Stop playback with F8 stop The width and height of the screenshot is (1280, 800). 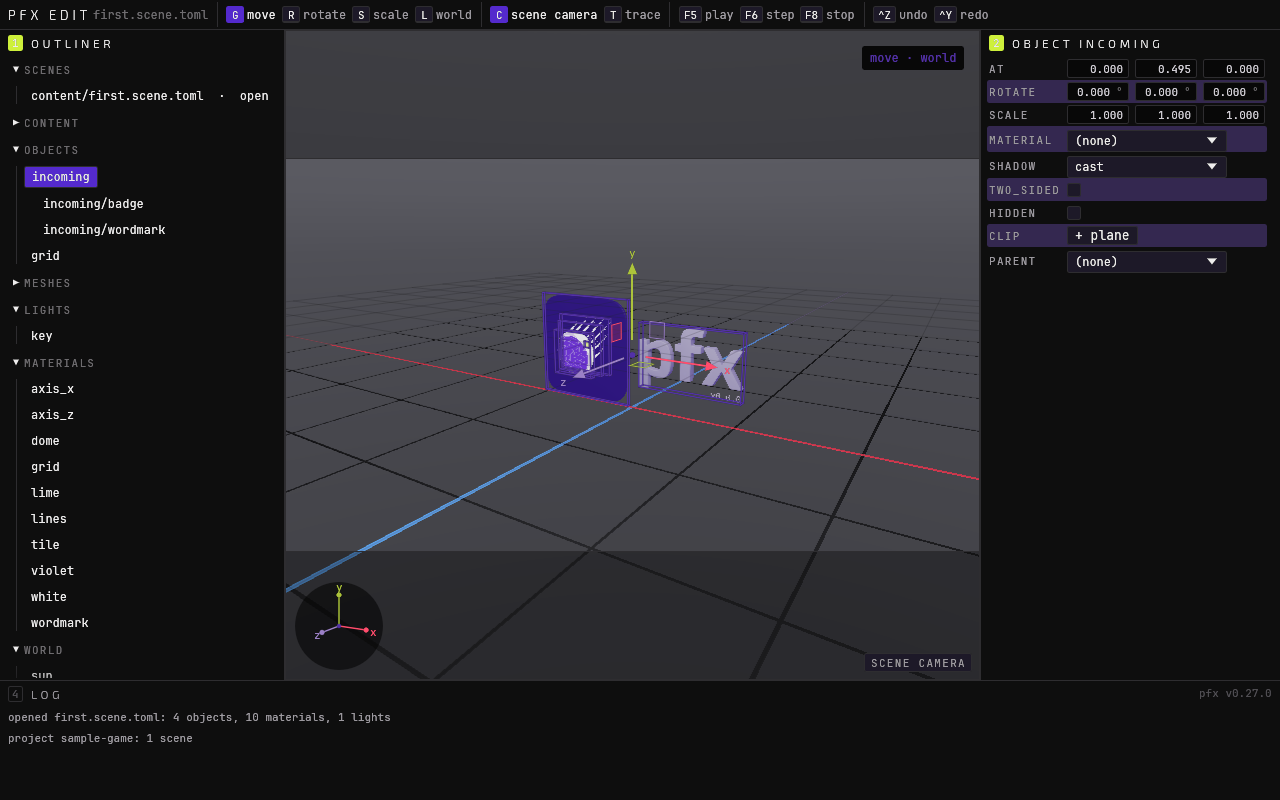827,15
